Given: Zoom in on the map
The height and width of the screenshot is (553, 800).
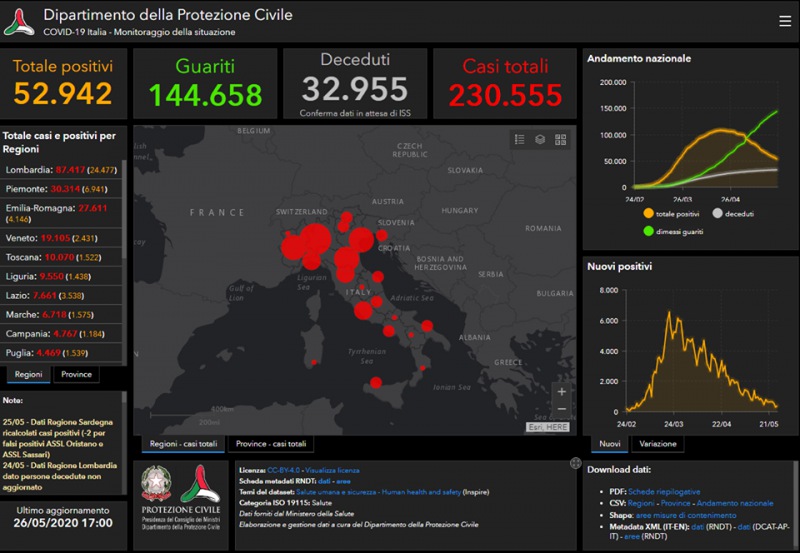Looking at the screenshot, I should (561, 391).
